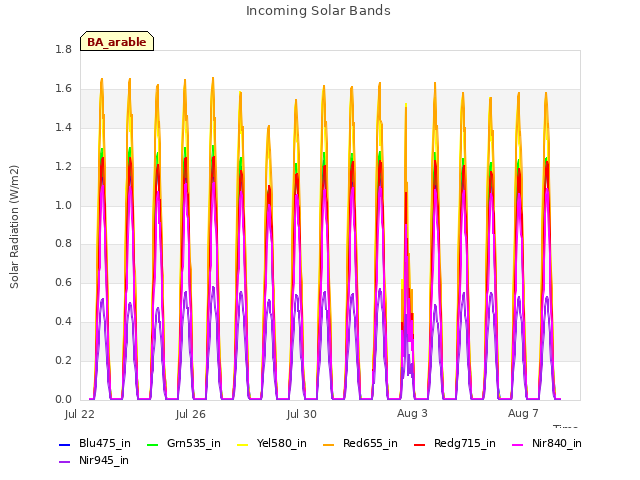Viewport: 640px width, 480px height.
Task: Click the Solar Radiation (W/m2) axis title
Action: [14, 227]
